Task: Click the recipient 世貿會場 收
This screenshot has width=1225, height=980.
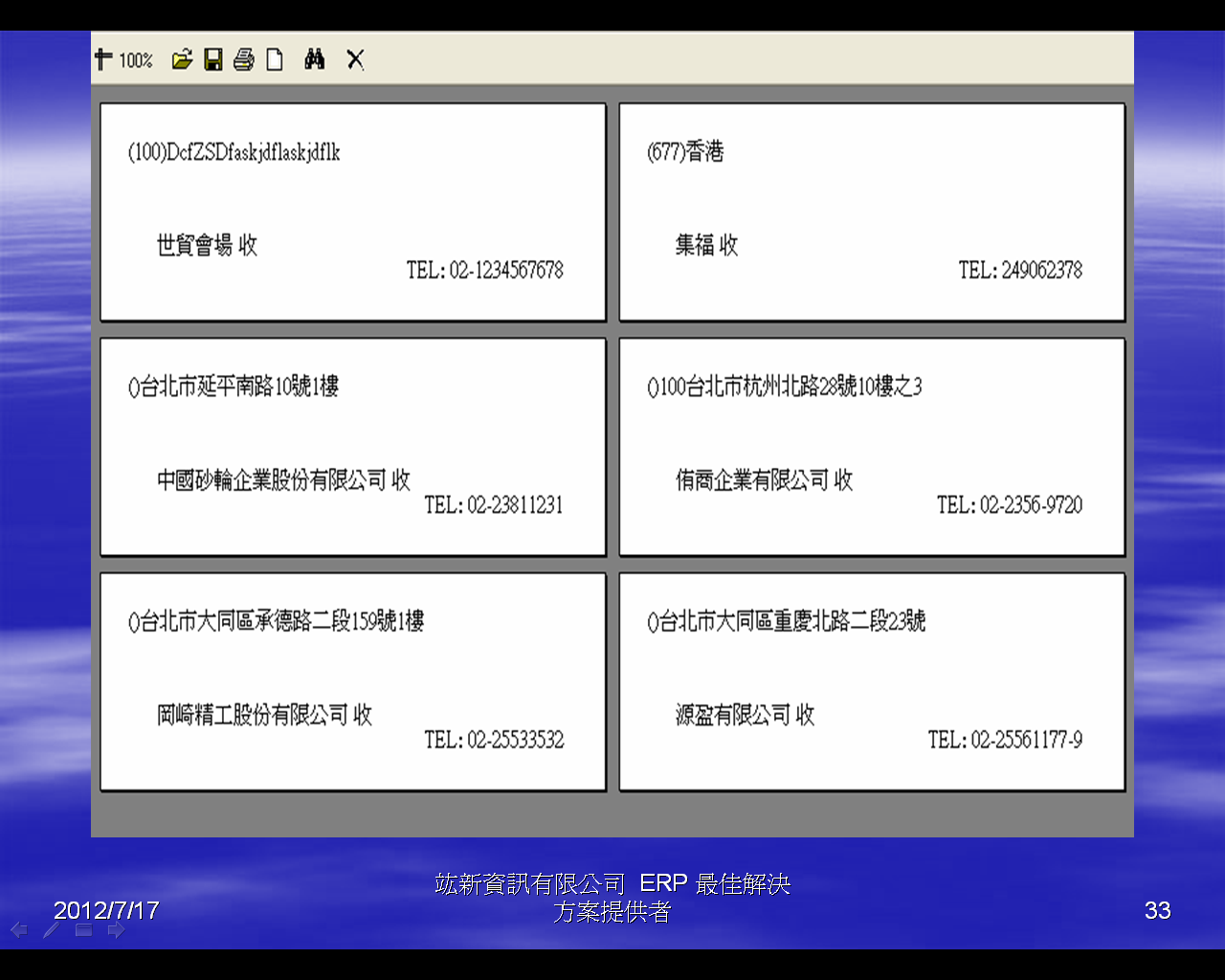Action: pyautogui.click(x=207, y=245)
